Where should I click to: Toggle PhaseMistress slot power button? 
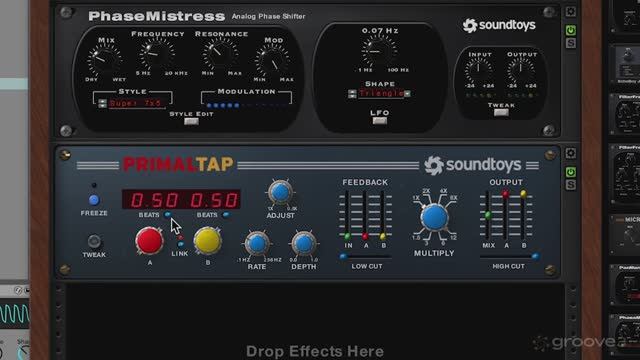[x=571, y=30]
